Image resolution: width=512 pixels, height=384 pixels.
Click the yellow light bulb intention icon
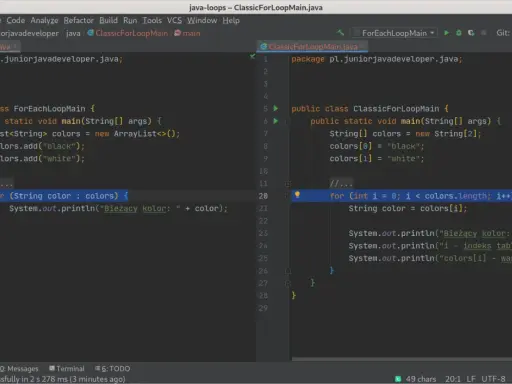(x=297, y=195)
